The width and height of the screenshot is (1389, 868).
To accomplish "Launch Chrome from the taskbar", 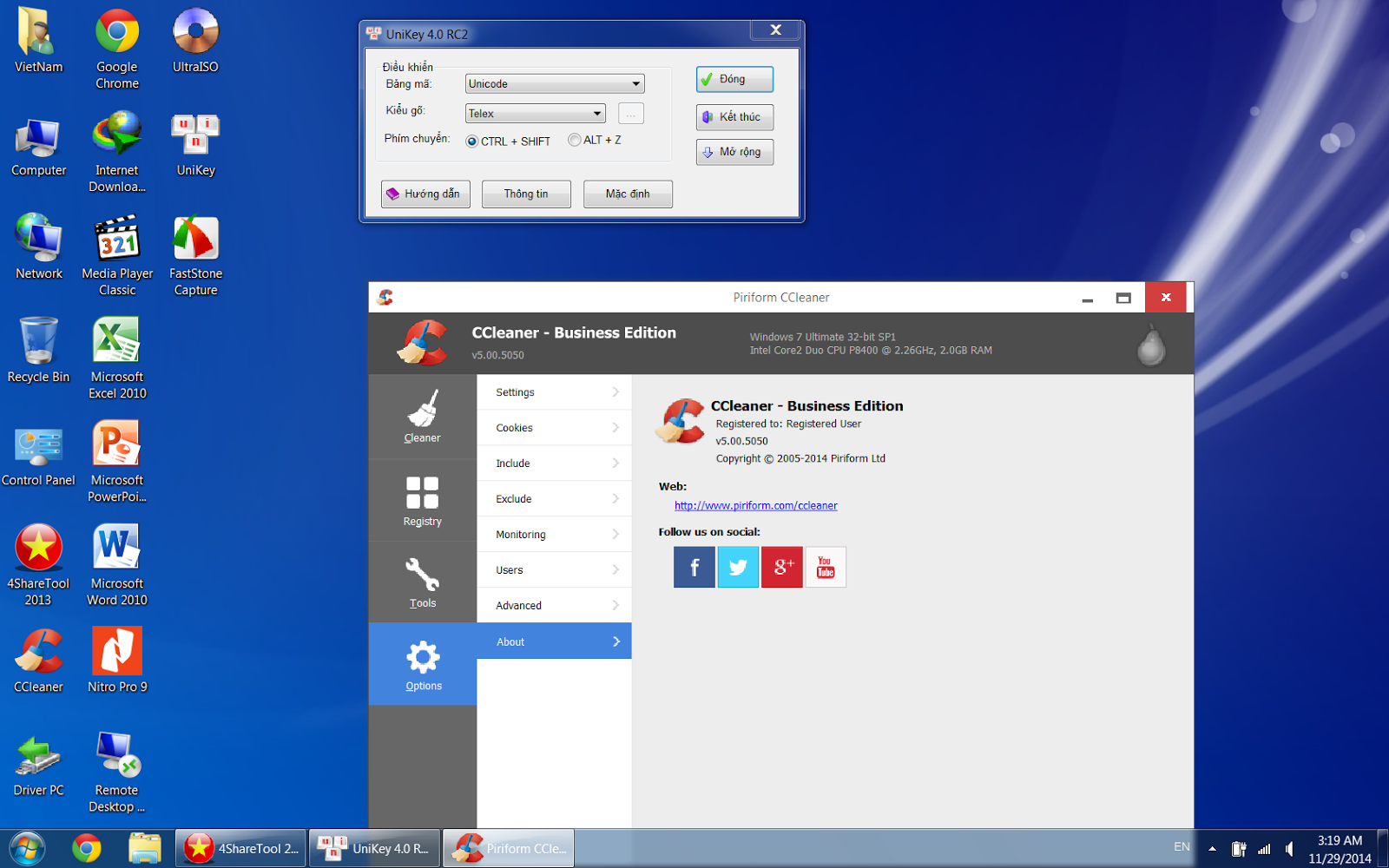I will (86, 848).
